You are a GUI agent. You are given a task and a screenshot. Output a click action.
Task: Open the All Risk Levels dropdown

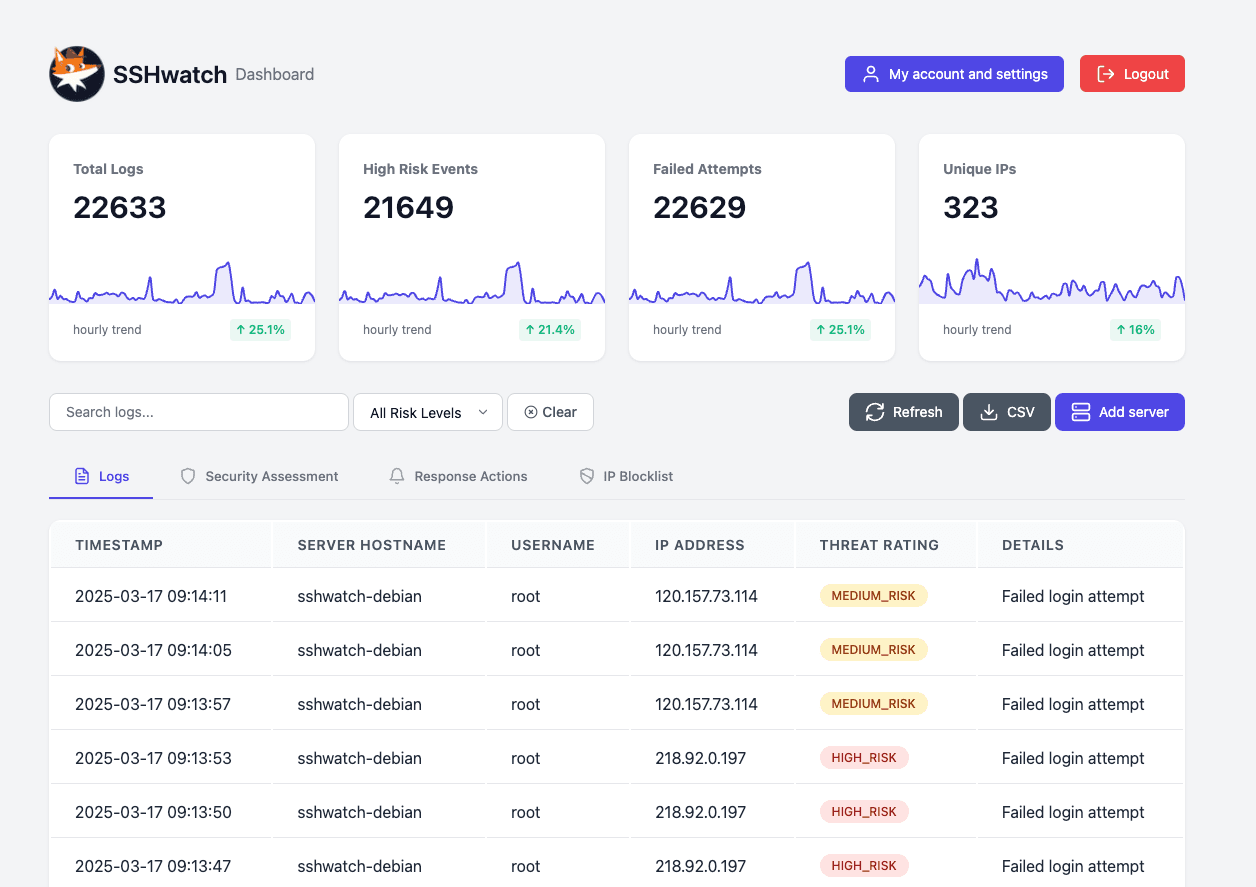coord(428,412)
